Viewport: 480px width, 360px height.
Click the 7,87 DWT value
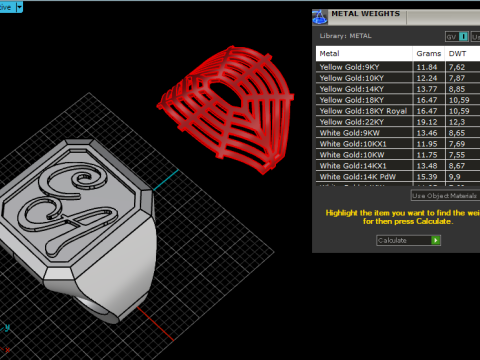click(457, 78)
